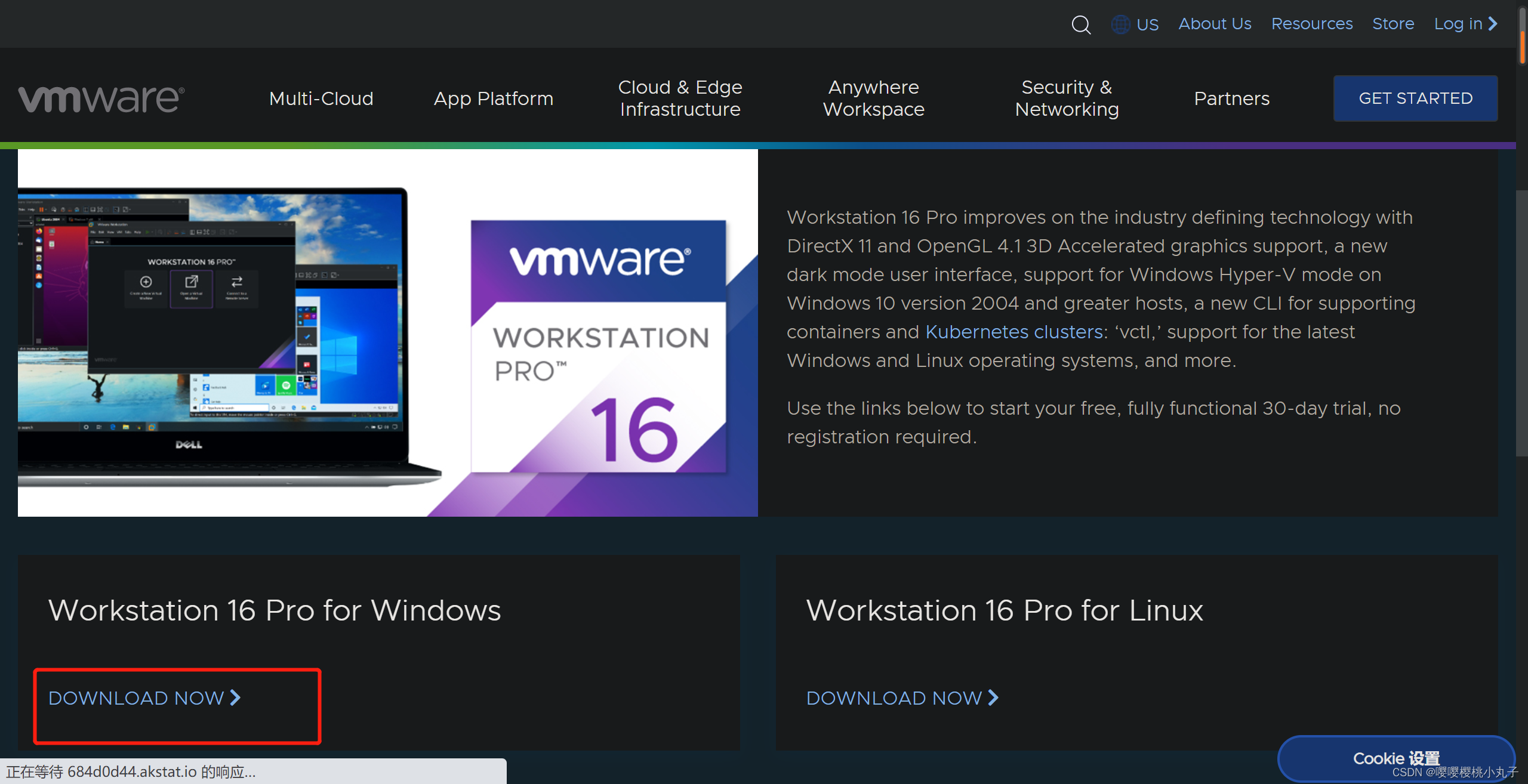Viewport: 1528px width, 784px height.
Task: Click the '30-day trial' paragraph text
Action: [x=1093, y=422]
